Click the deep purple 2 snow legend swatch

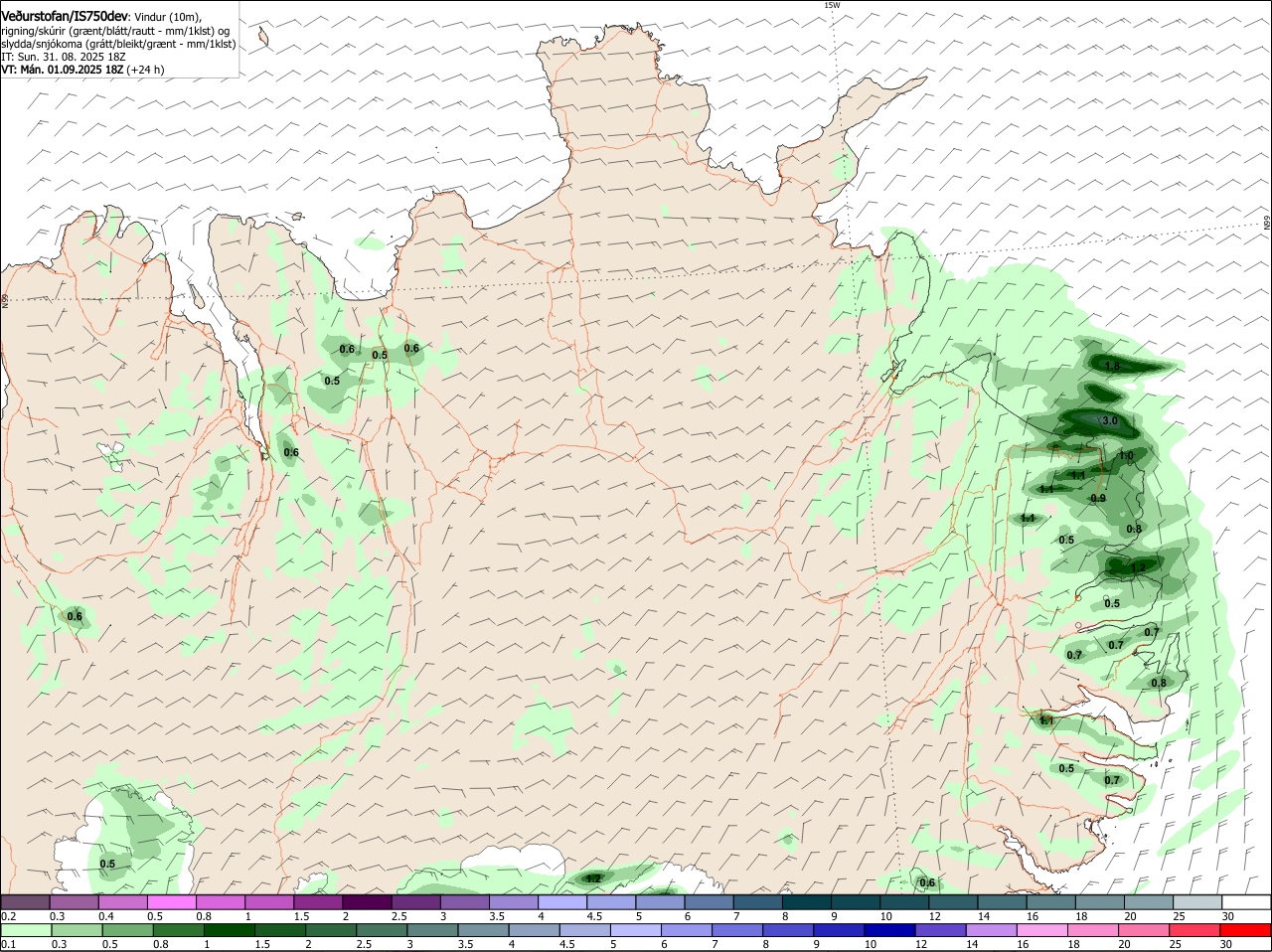click(369, 902)
